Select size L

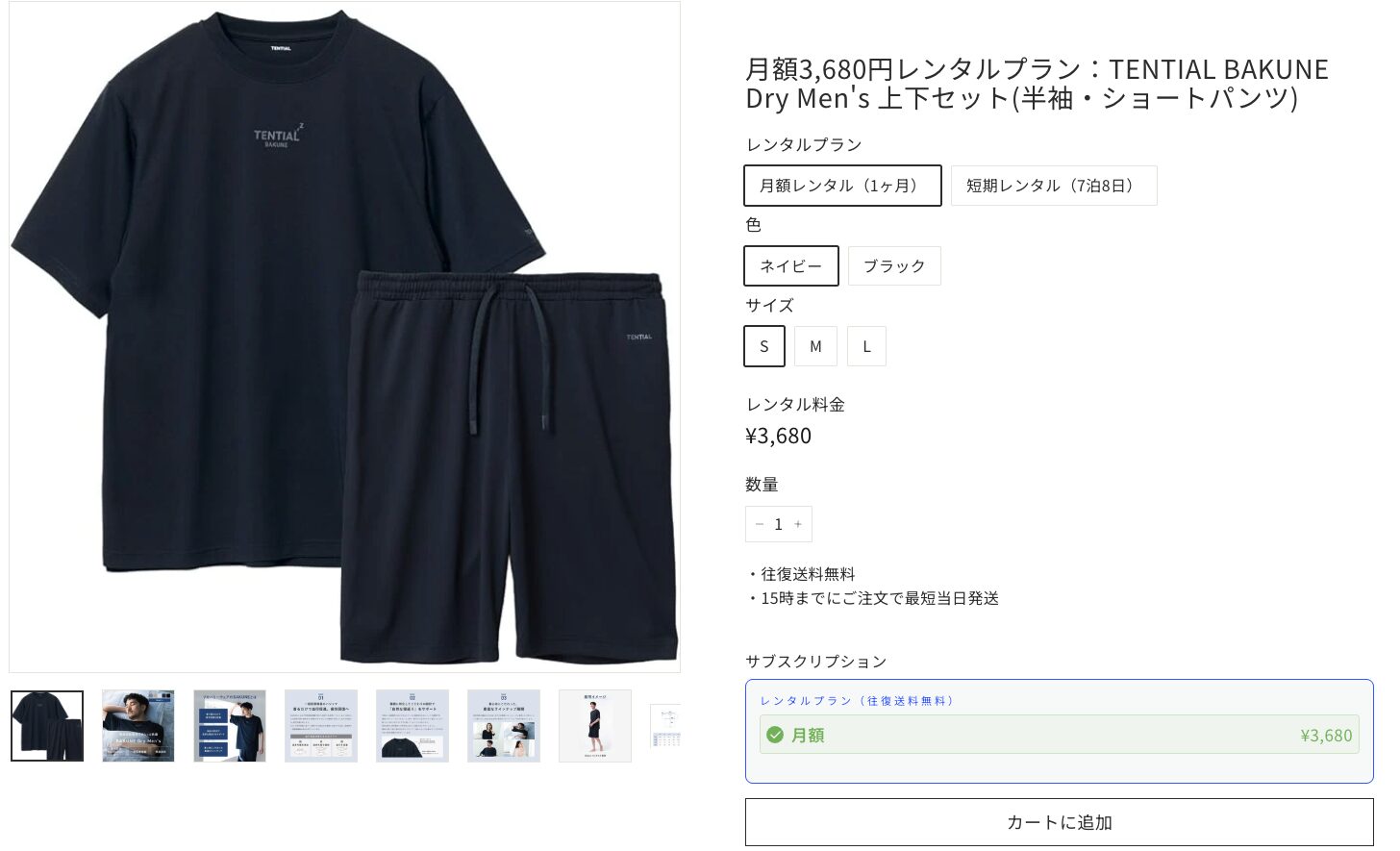pos(866,346)
